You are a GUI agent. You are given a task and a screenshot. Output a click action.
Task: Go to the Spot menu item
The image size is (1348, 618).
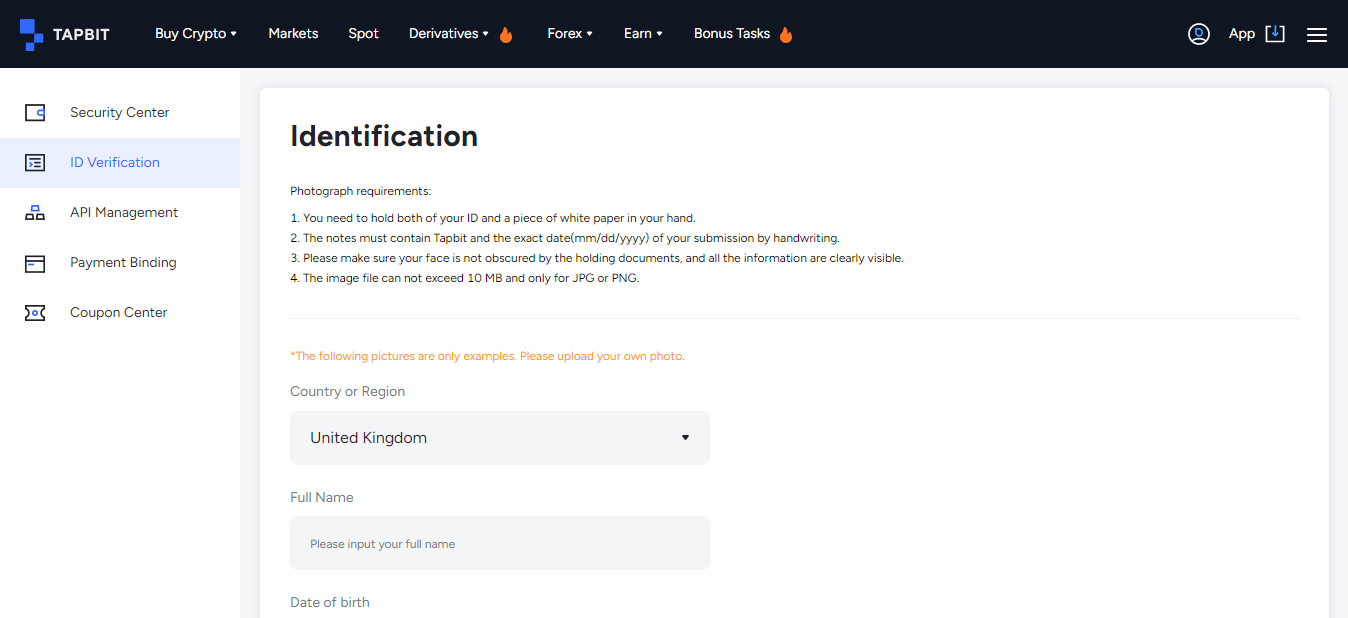point(363,34)
